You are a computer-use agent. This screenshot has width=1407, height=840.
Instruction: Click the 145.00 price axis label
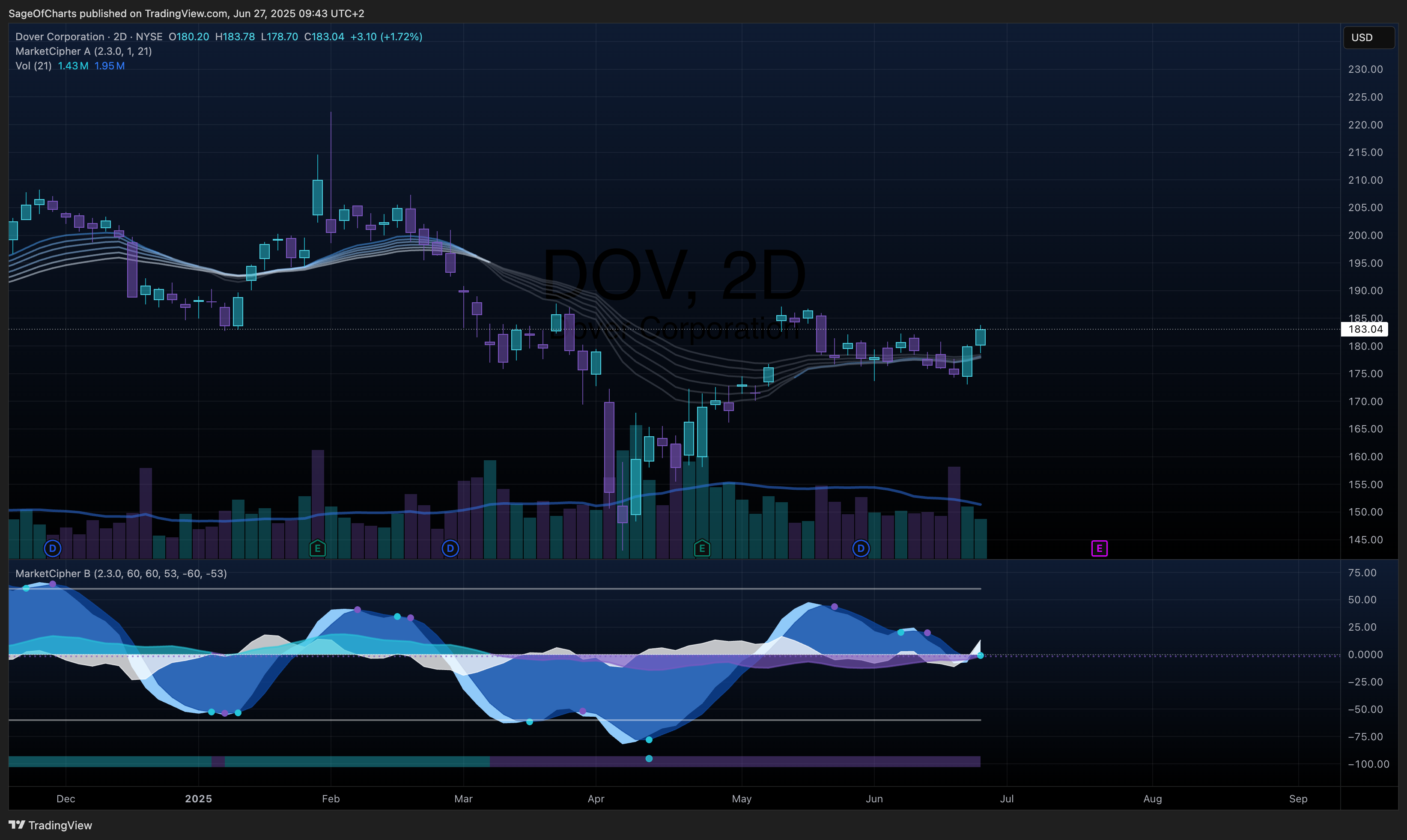(x=1365, y=539)
